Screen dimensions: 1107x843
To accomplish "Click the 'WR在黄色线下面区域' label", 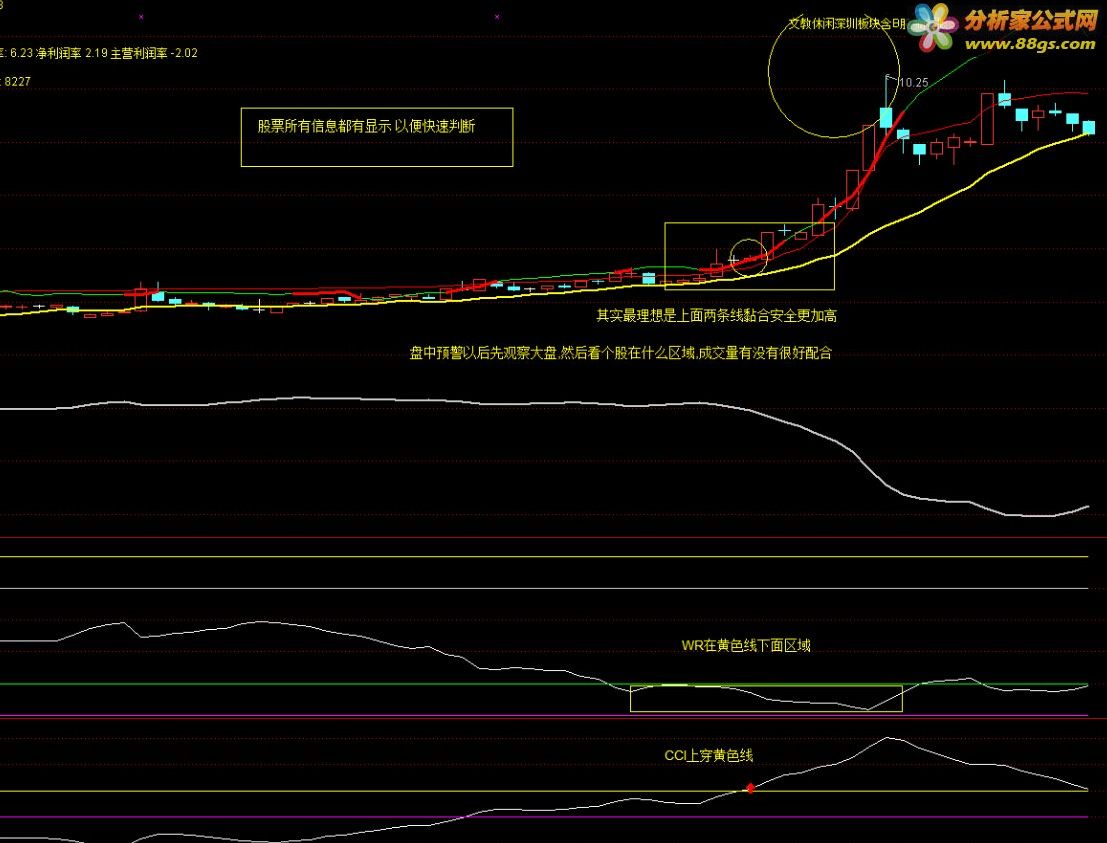I will pos(746,645).
